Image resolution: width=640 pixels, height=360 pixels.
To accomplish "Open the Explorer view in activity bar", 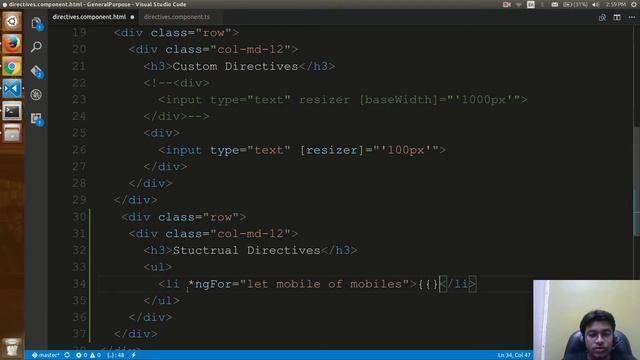I will (36, 23).
